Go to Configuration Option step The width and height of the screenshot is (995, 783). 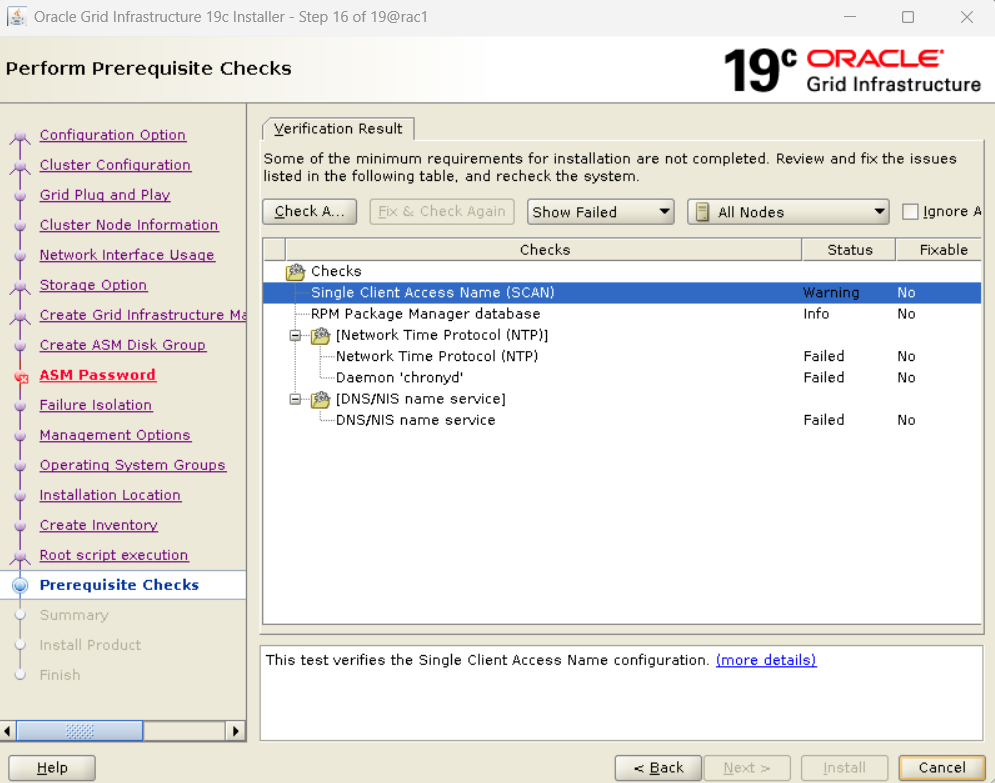tap(113, 135)
